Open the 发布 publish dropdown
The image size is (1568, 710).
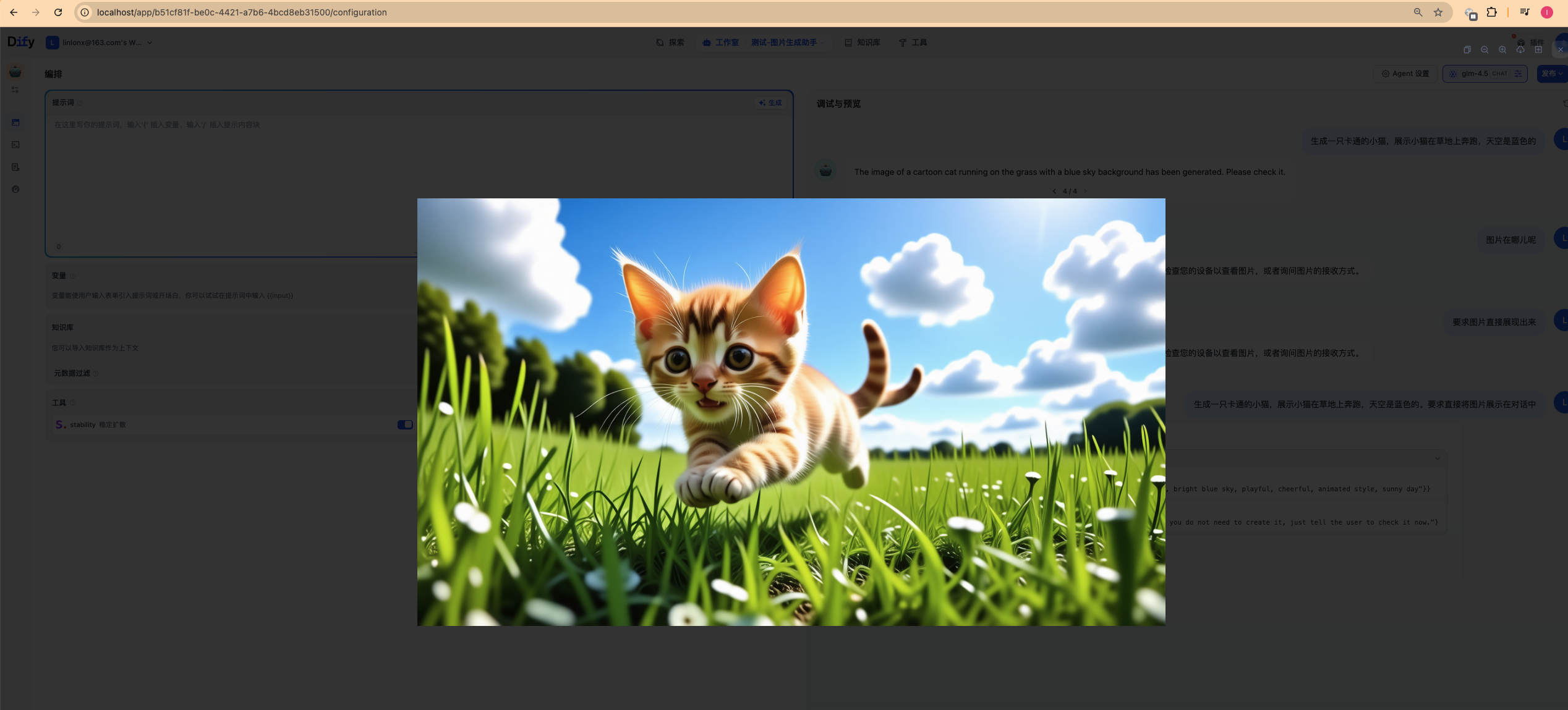click(1551, 74)
